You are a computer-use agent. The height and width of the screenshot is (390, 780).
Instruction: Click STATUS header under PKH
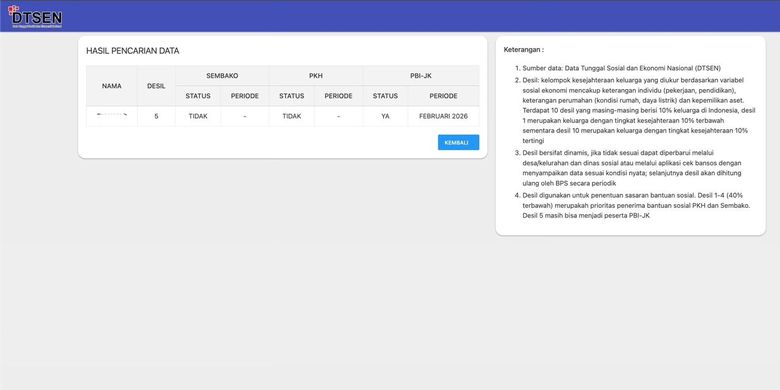(x=292, y=96)
